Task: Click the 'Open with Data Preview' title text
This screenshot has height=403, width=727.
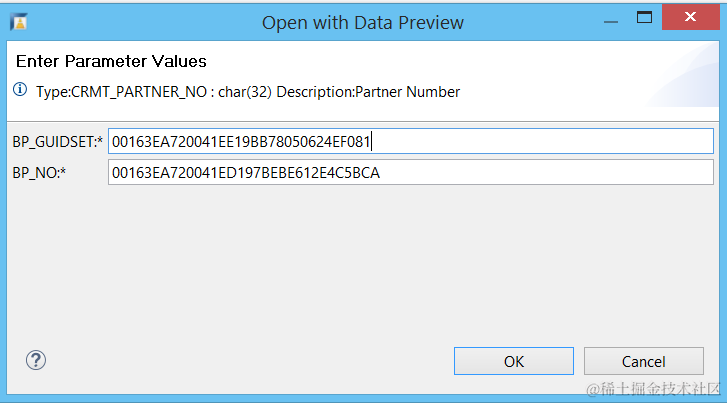Action: tap(363, 22)
